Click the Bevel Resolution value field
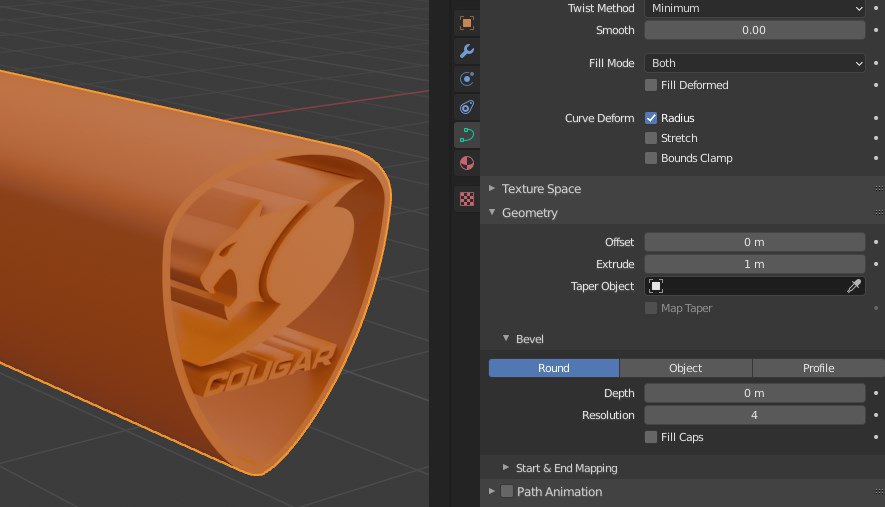This screenshot has width=885, height=507. (755, 415)
